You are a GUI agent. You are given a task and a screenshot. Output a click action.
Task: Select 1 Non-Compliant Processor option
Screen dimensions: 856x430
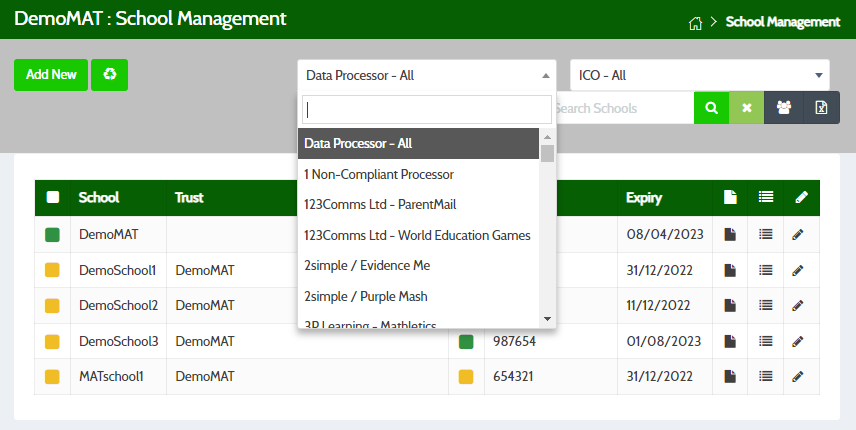(379, 174)
